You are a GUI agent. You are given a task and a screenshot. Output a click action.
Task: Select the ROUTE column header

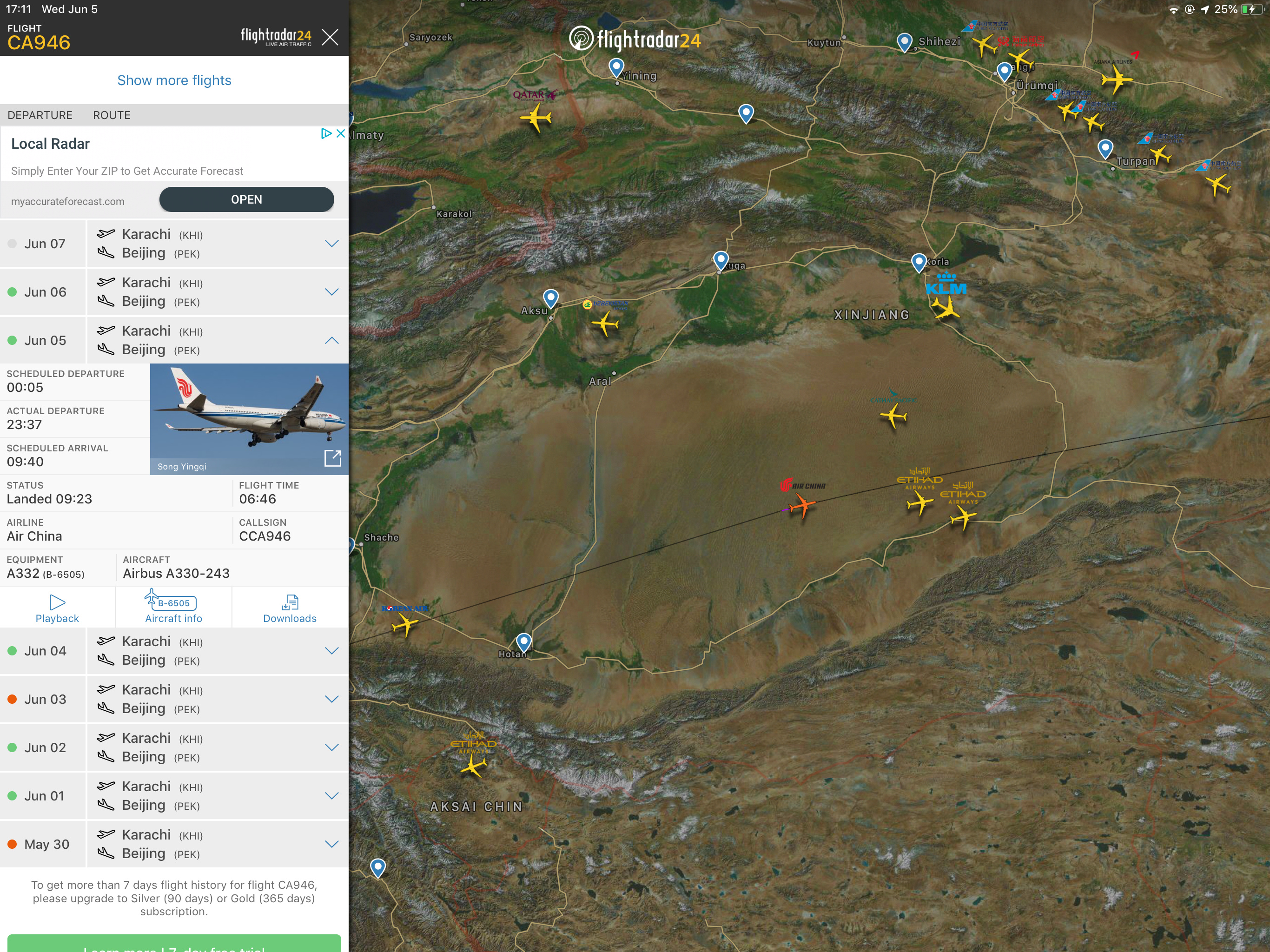(112, 115)
